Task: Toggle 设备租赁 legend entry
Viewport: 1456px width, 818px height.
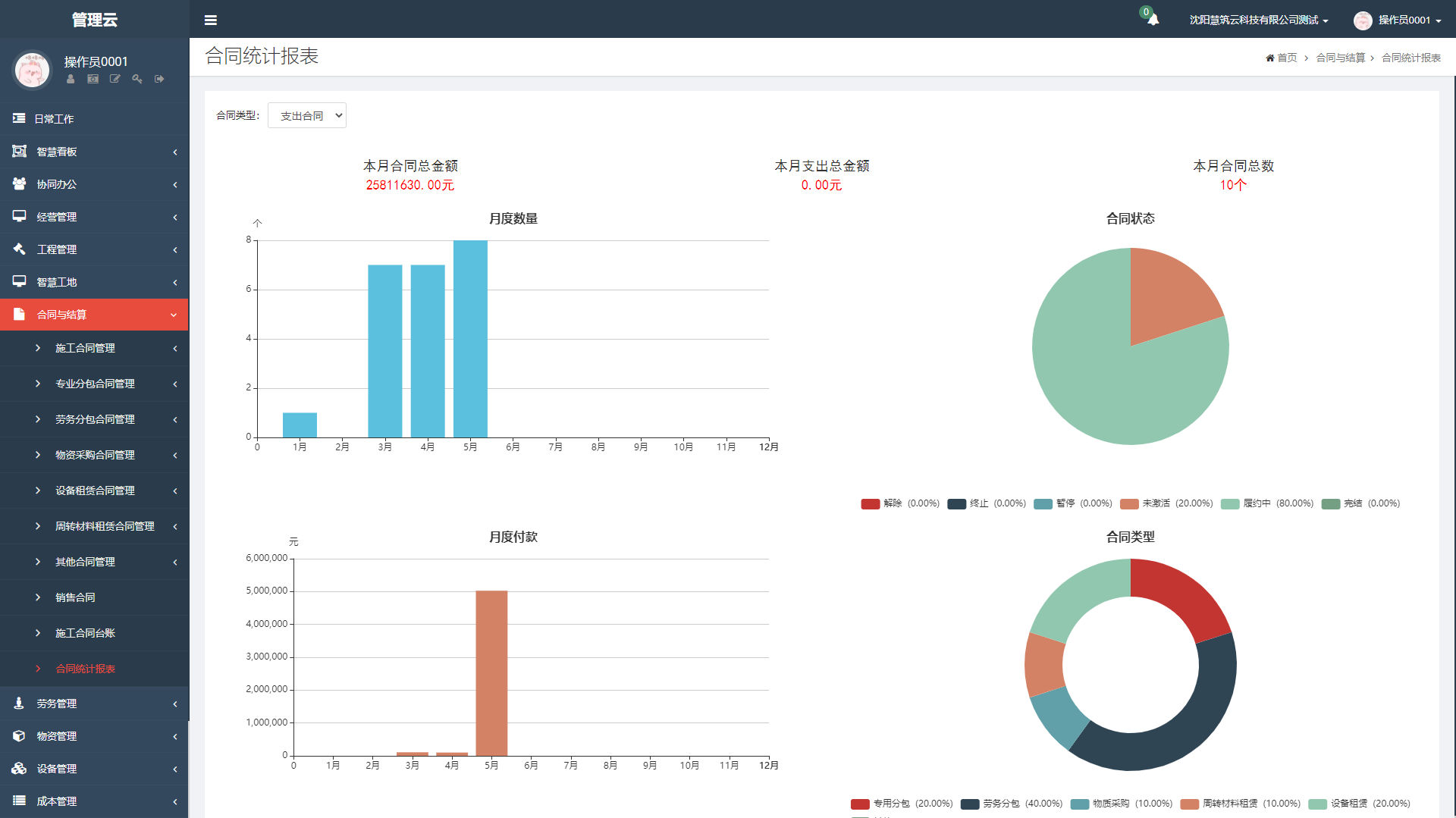Action: click(x=1360, y=804)
